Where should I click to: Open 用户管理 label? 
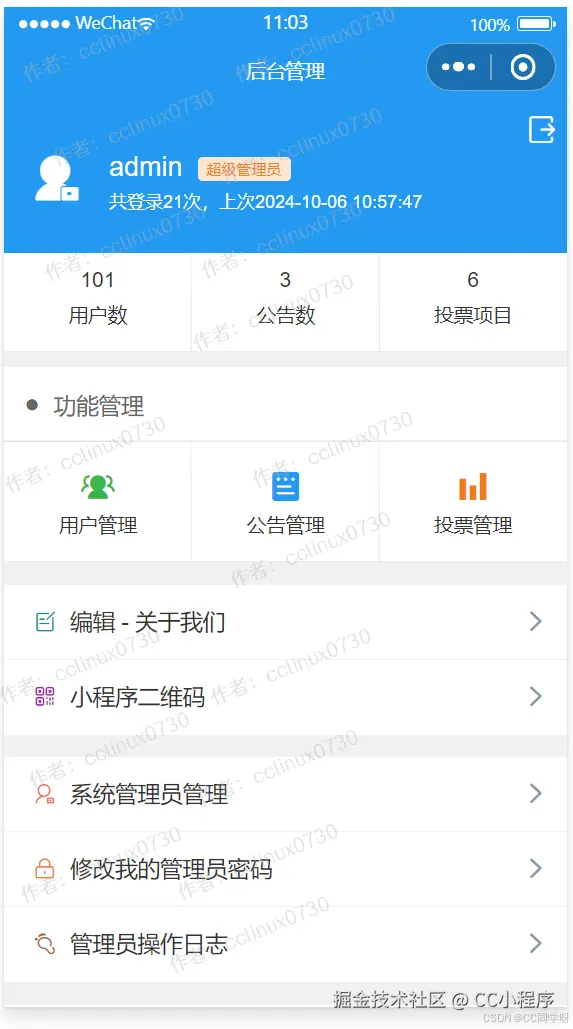[98, 525]
